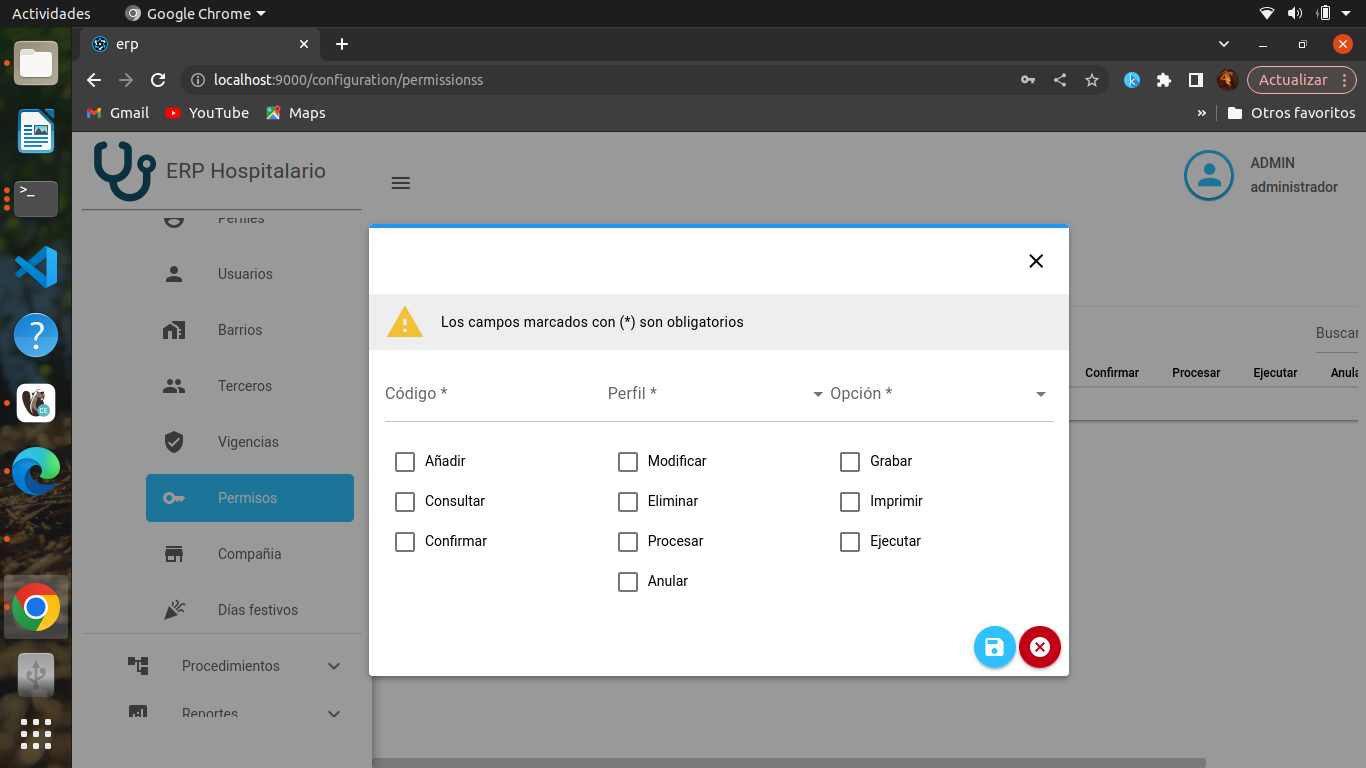This screenshot has height=768, width=1366.
Task: Open Días festivos from the sidebar
Action: coord(257,610)
